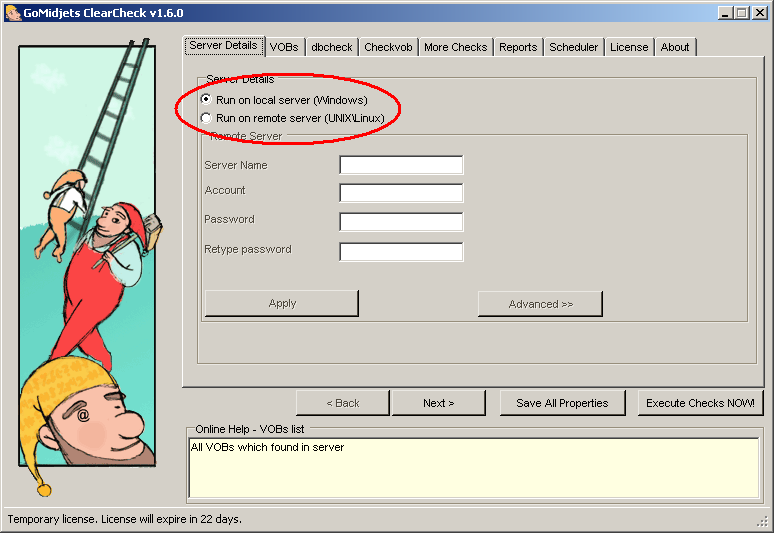Open the dbcheck tab
The height and width of the screenshot is (533, 774).
[x=330, y=47]
